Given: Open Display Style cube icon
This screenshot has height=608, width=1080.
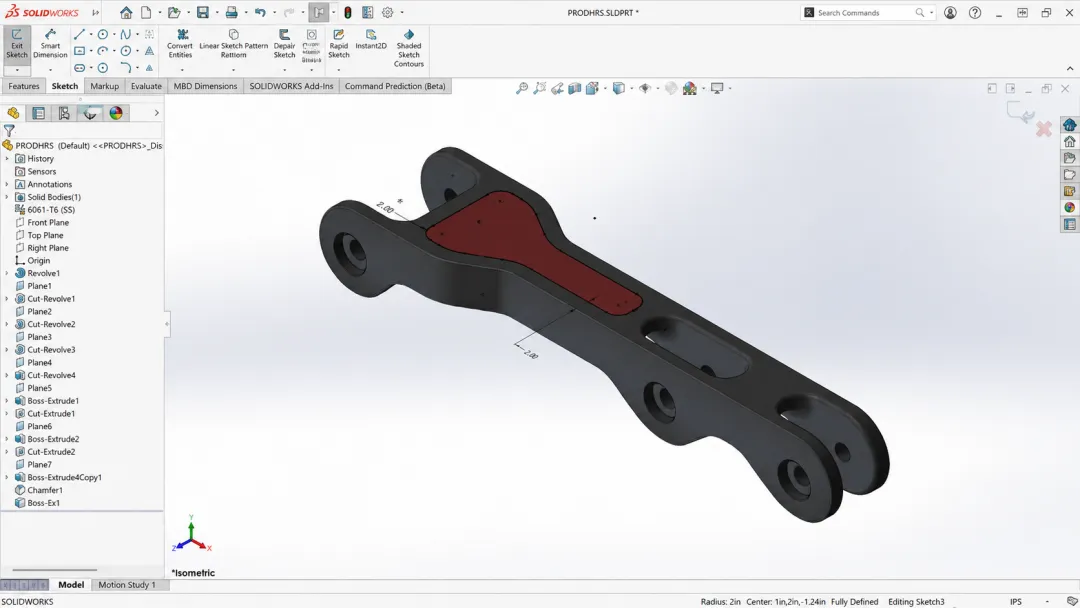Looking at the screenshot, I should pyautogui.click(x=619, y=88).
